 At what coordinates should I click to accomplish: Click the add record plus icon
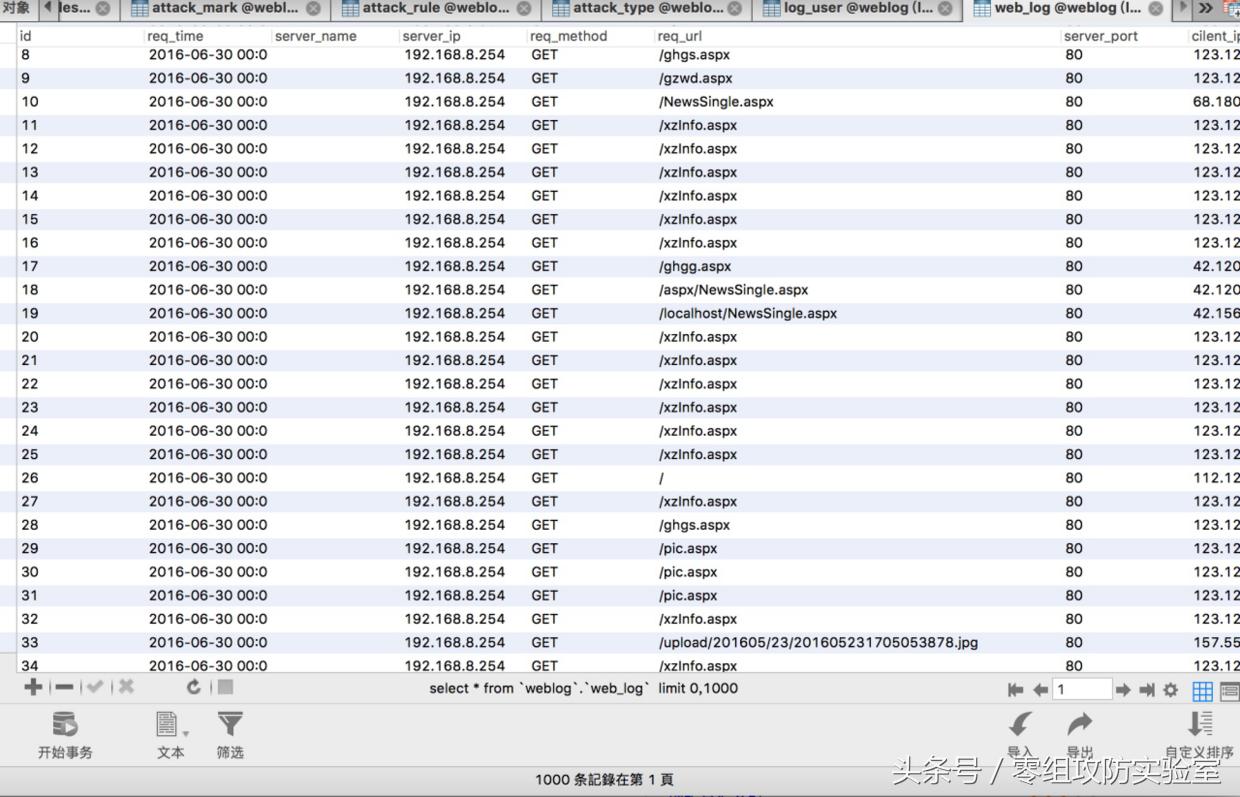[x=33, y=687]
